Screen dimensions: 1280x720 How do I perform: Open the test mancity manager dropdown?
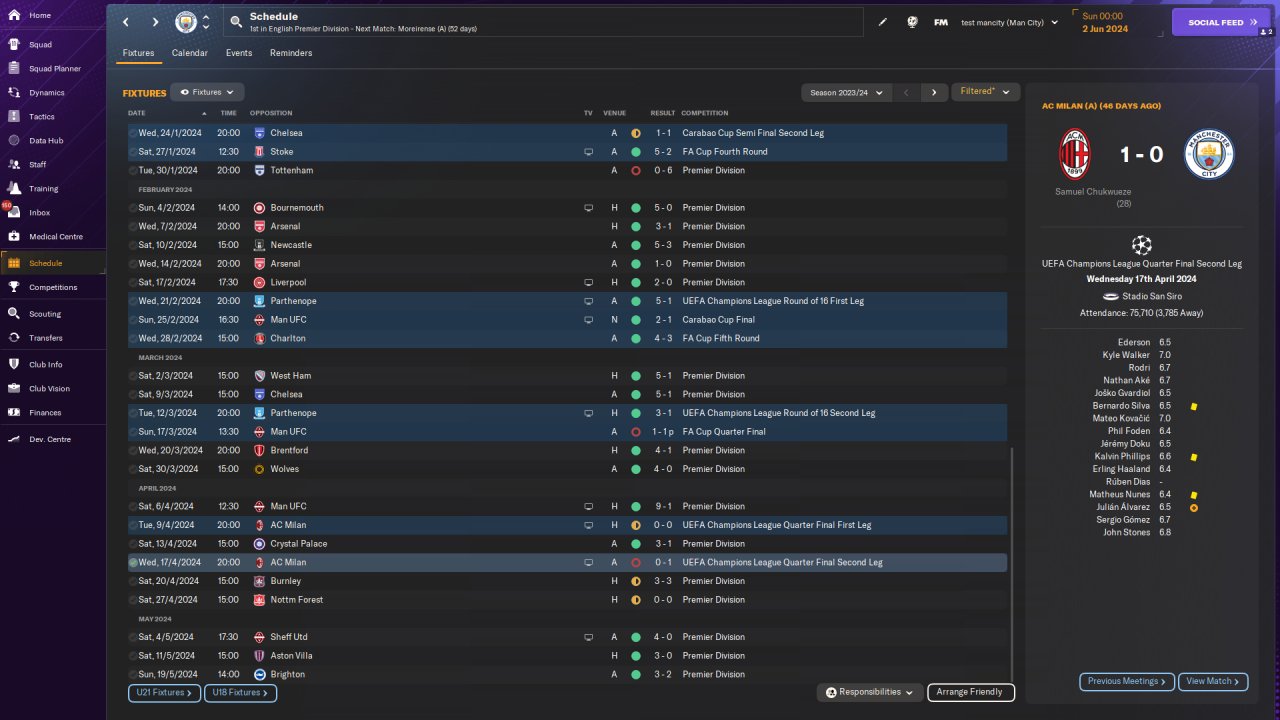tap(1009, 22)
